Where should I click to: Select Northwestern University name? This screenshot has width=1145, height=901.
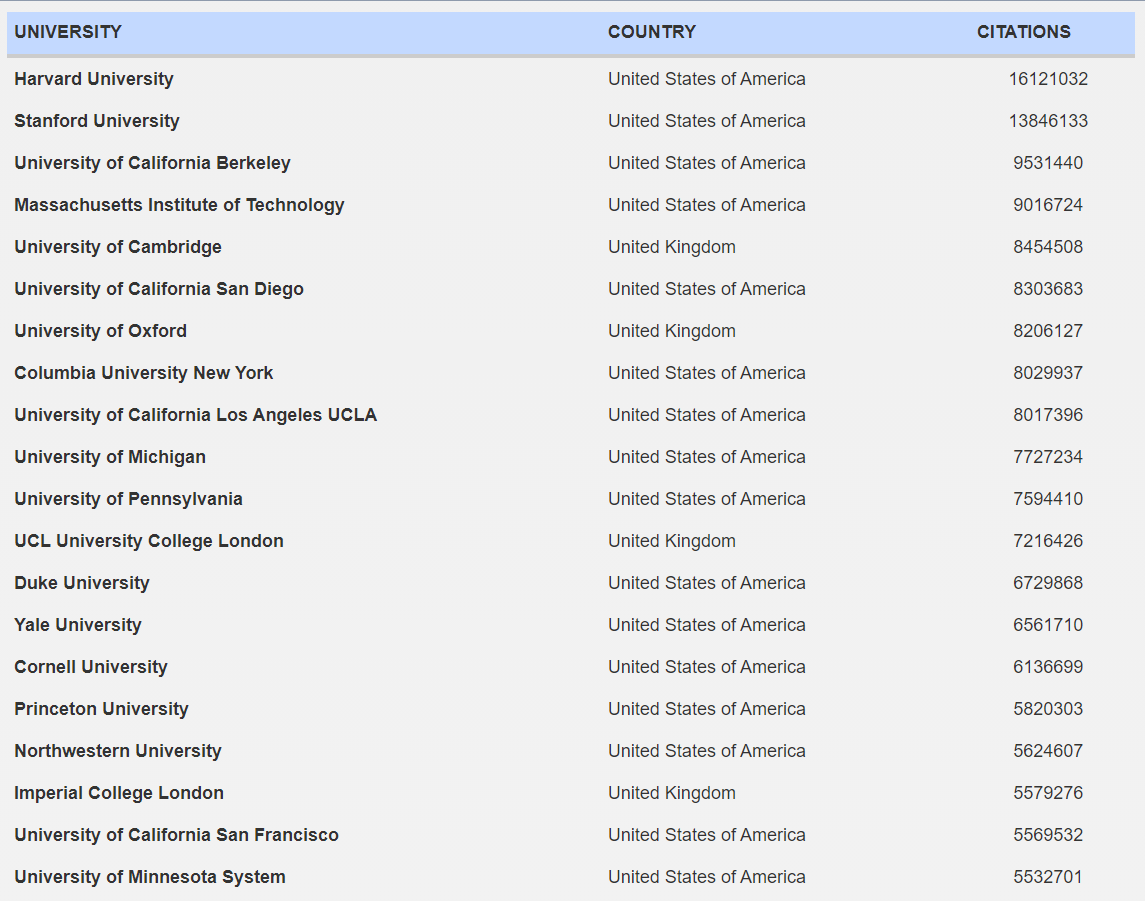(x=118, y=751)
